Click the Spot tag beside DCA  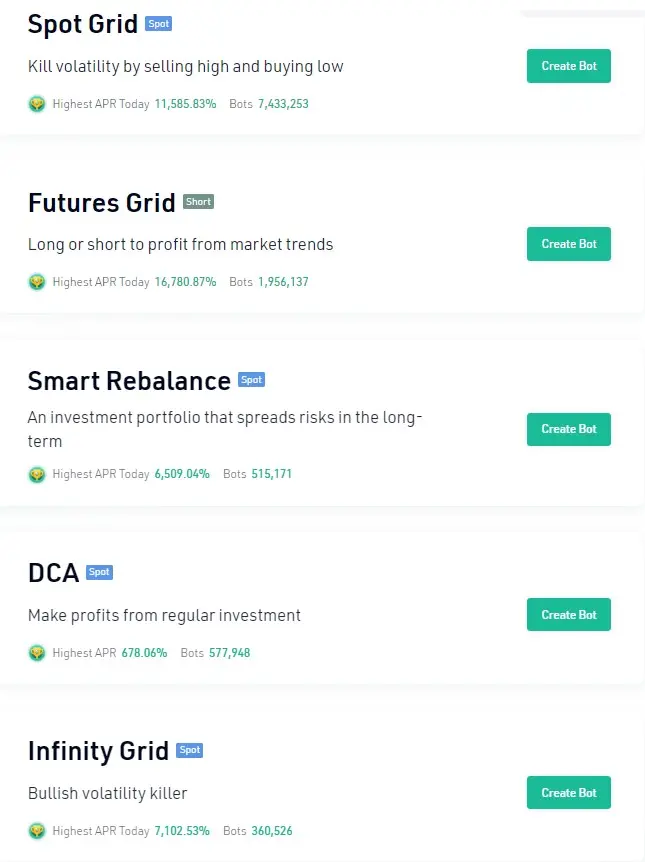[99, 572]
